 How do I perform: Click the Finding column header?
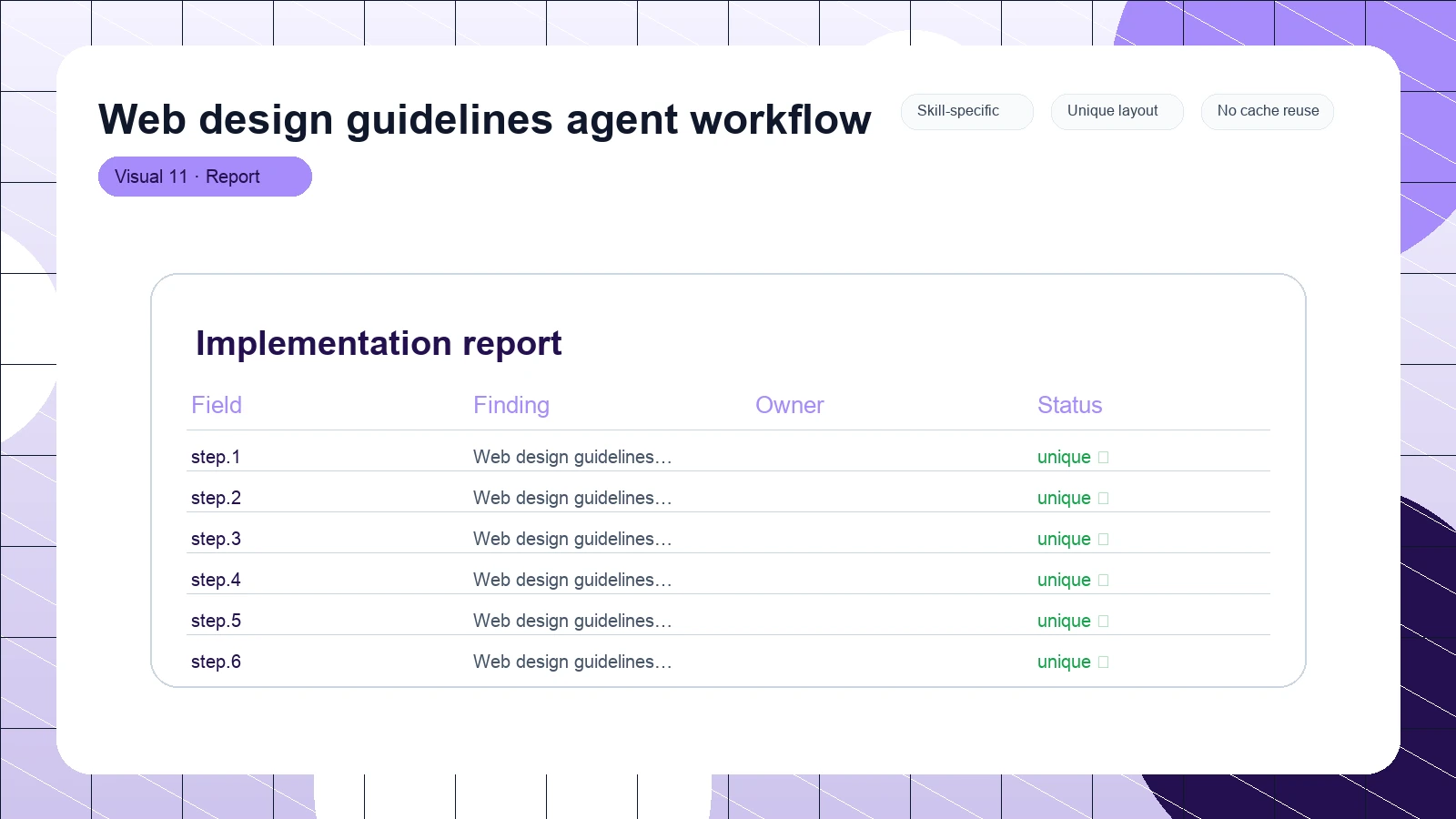point(511,405)
